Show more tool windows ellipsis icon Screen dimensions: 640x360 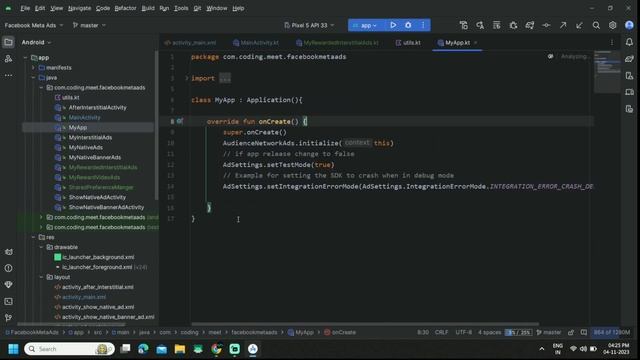(8, 76)
